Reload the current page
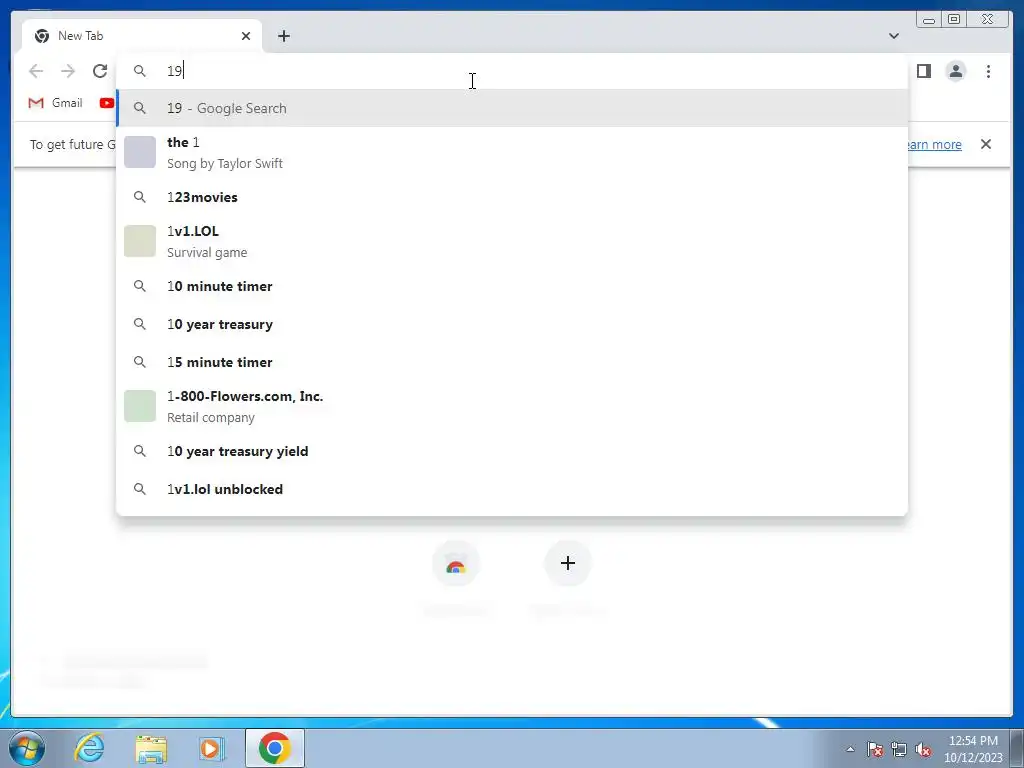Image resolution: width=1024 pixels, height=768 pixels. click(99, 71)
